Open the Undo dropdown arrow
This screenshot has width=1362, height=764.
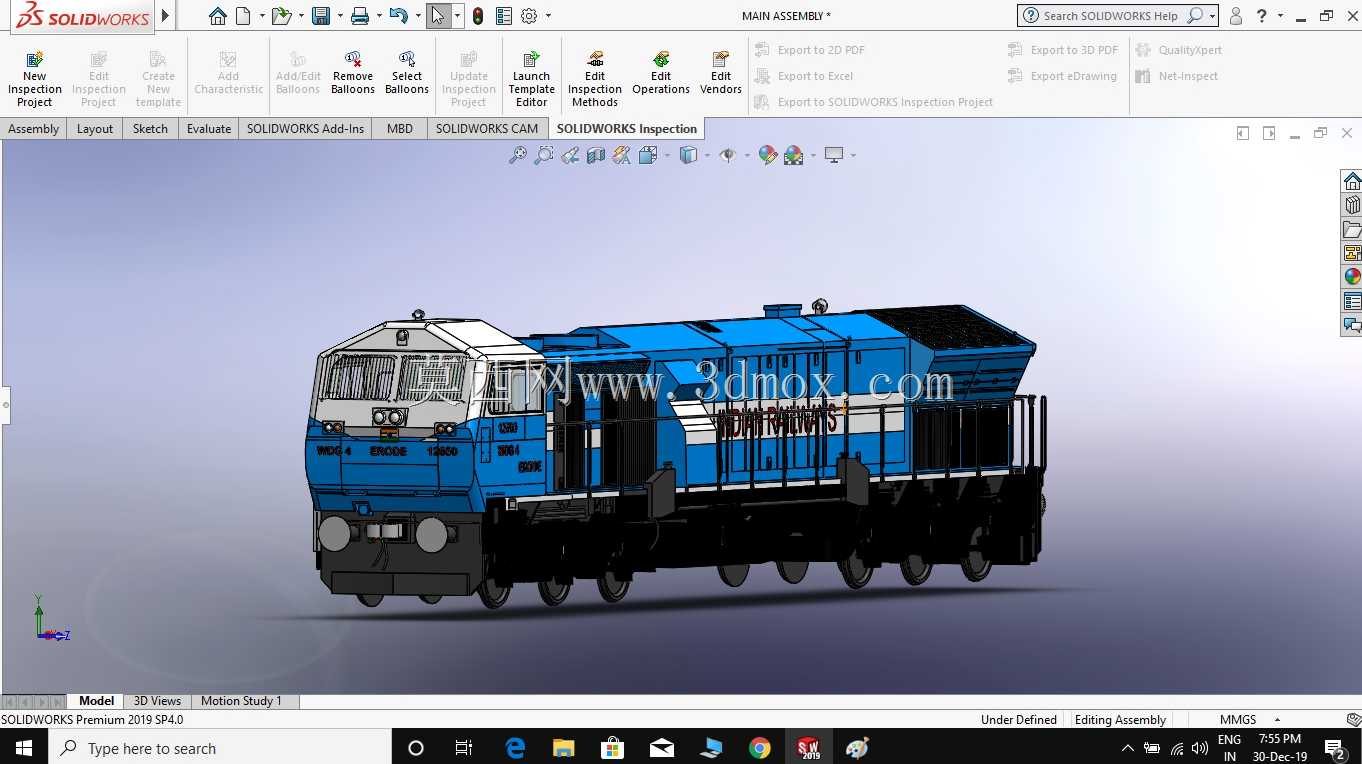click(x=417, y=16)
